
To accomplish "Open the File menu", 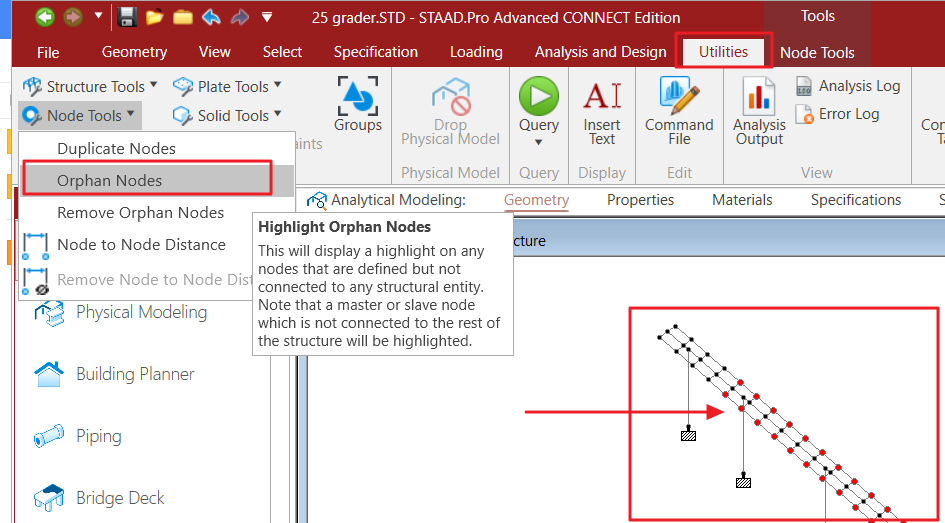I will [x=48, y=52].
